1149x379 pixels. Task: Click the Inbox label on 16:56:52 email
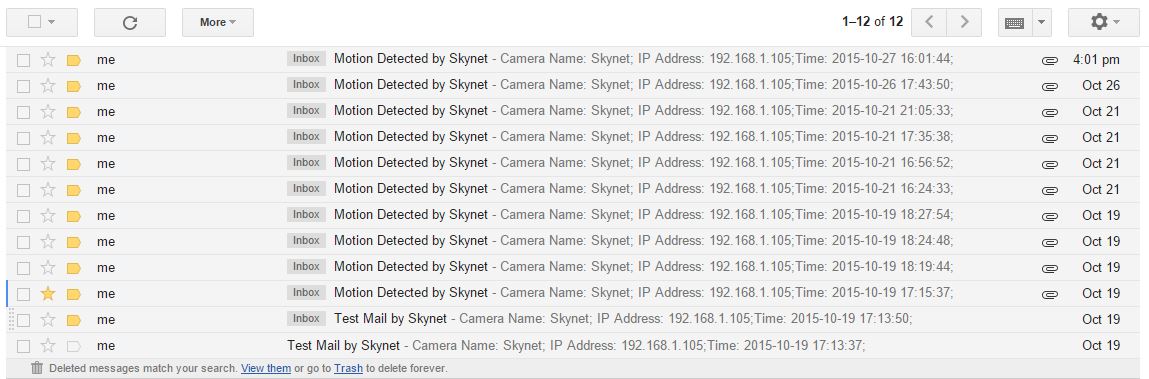click(x=306, y=163)
